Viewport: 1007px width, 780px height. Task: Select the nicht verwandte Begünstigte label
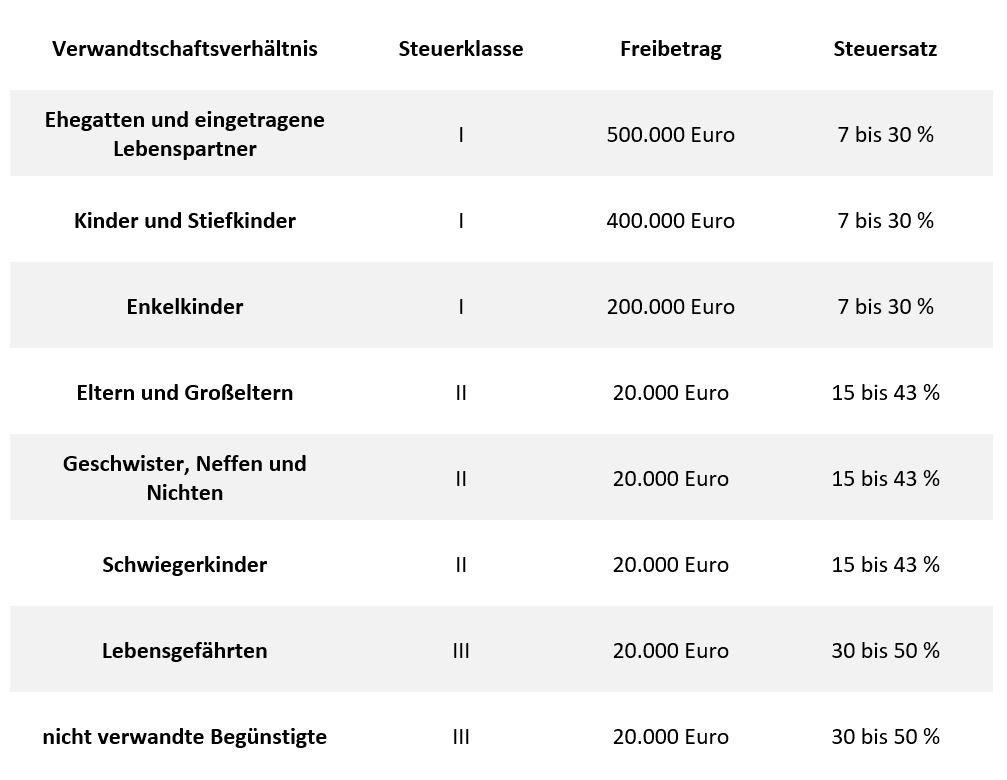[185, 737]
